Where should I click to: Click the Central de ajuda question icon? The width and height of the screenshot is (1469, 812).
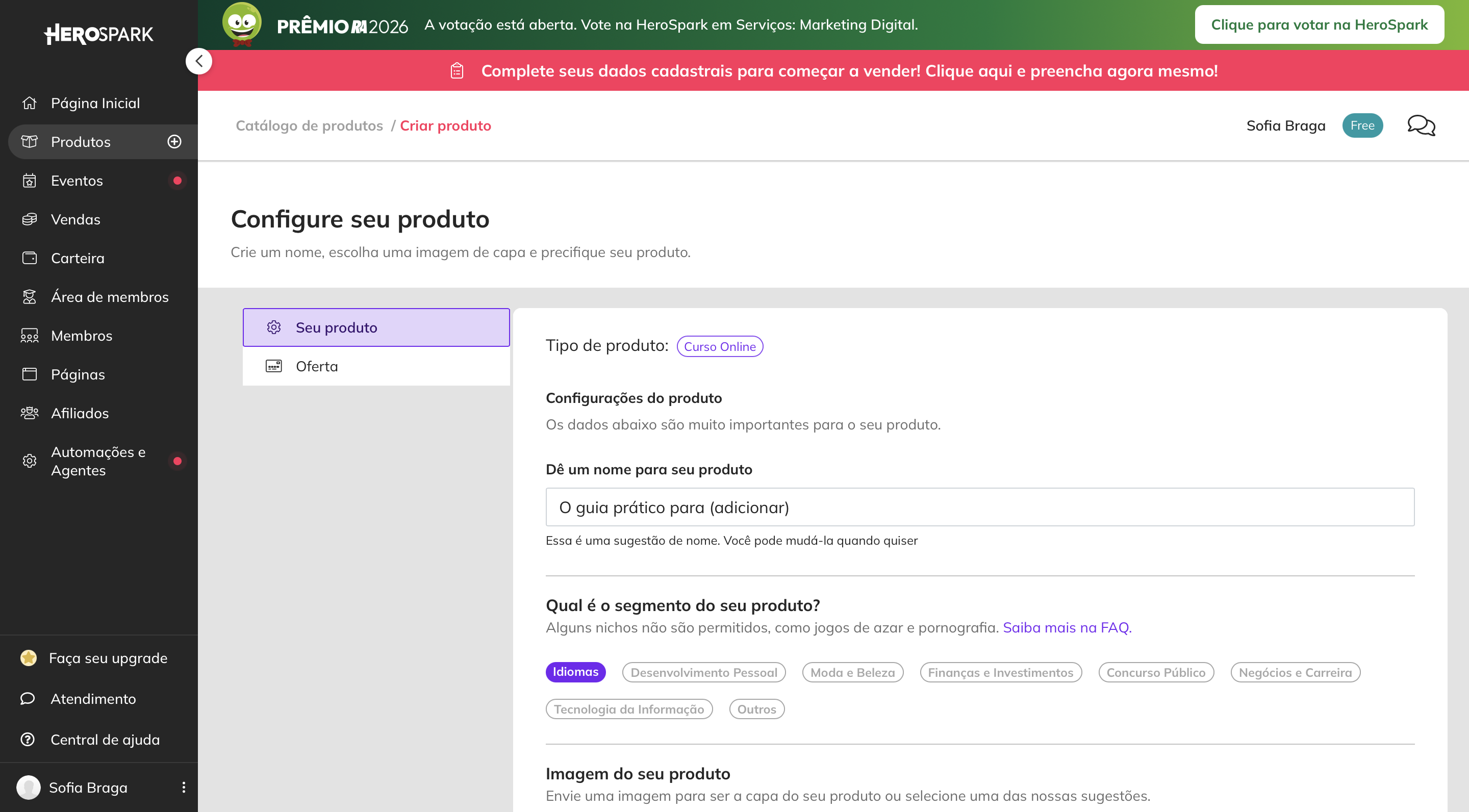coord(28,740)
